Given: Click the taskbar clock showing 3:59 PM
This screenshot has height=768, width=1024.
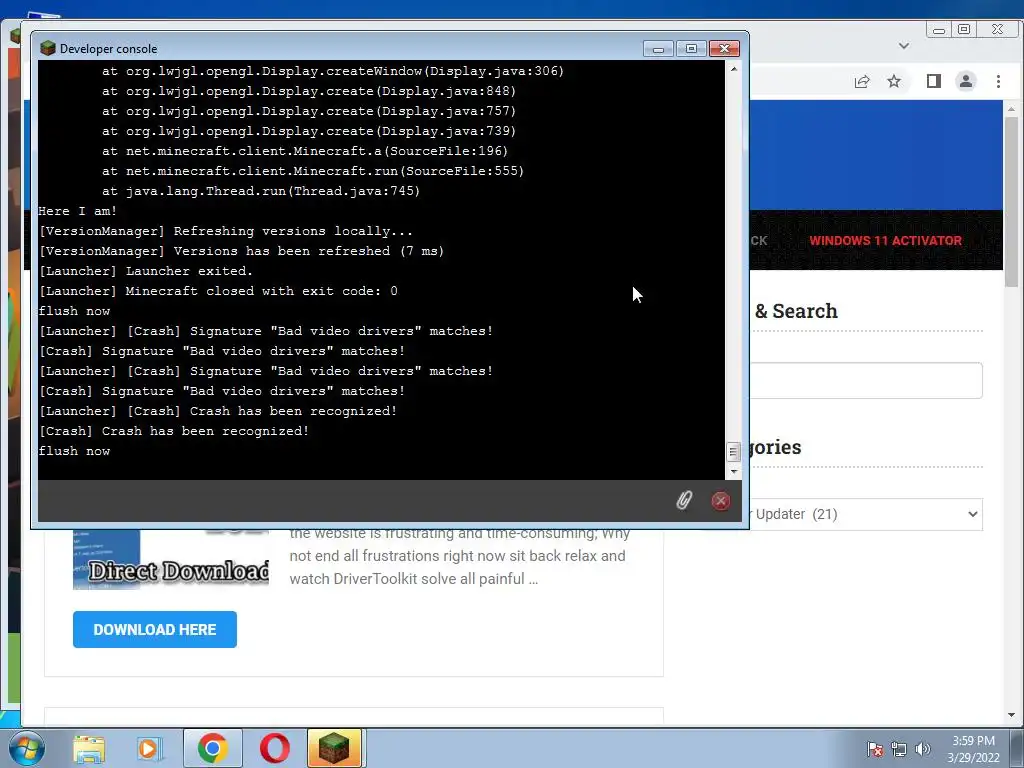Looking at the screenshot, I should 973,748.
